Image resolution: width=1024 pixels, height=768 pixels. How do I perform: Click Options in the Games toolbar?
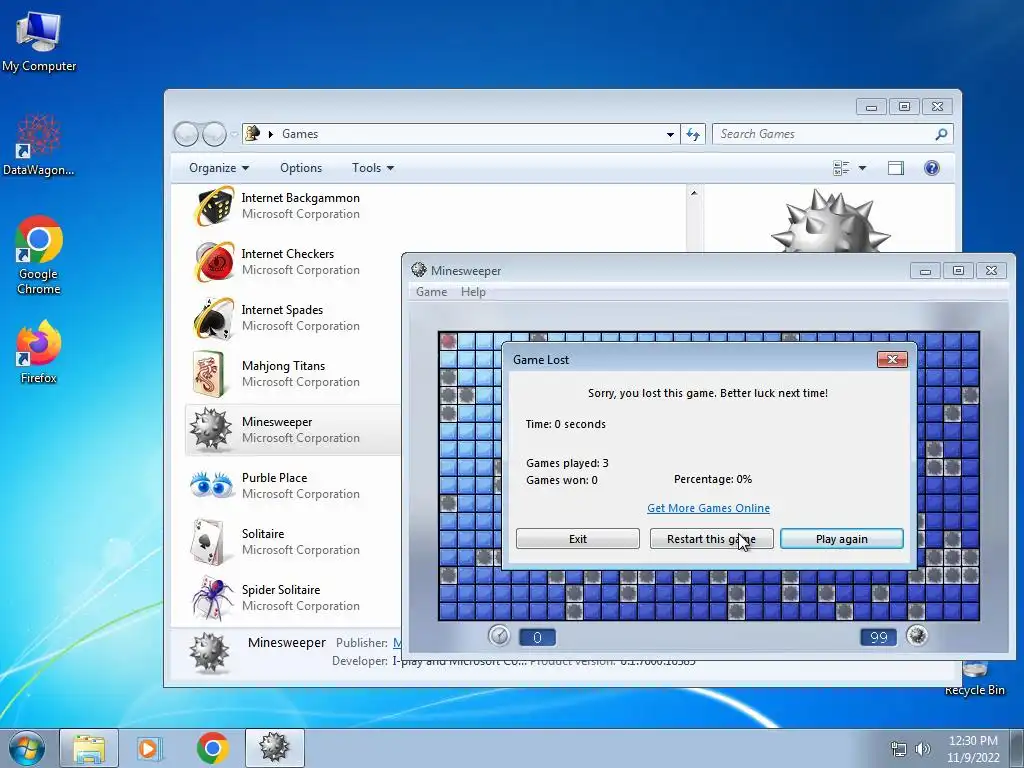[301, 168]
